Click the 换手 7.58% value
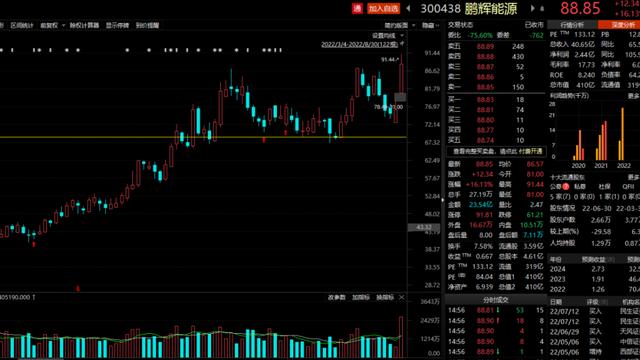The width and height of the screenshot is (640, 360). 483,246
